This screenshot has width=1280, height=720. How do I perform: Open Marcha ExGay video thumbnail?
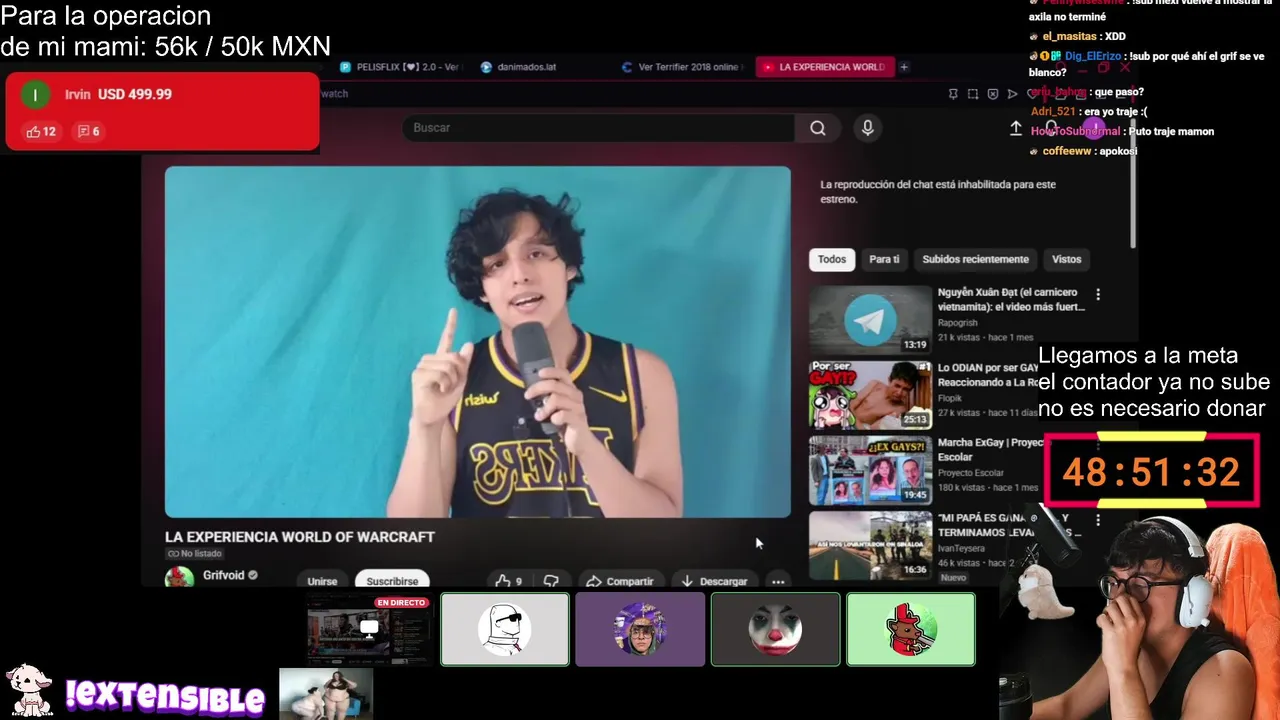[870, 470]
